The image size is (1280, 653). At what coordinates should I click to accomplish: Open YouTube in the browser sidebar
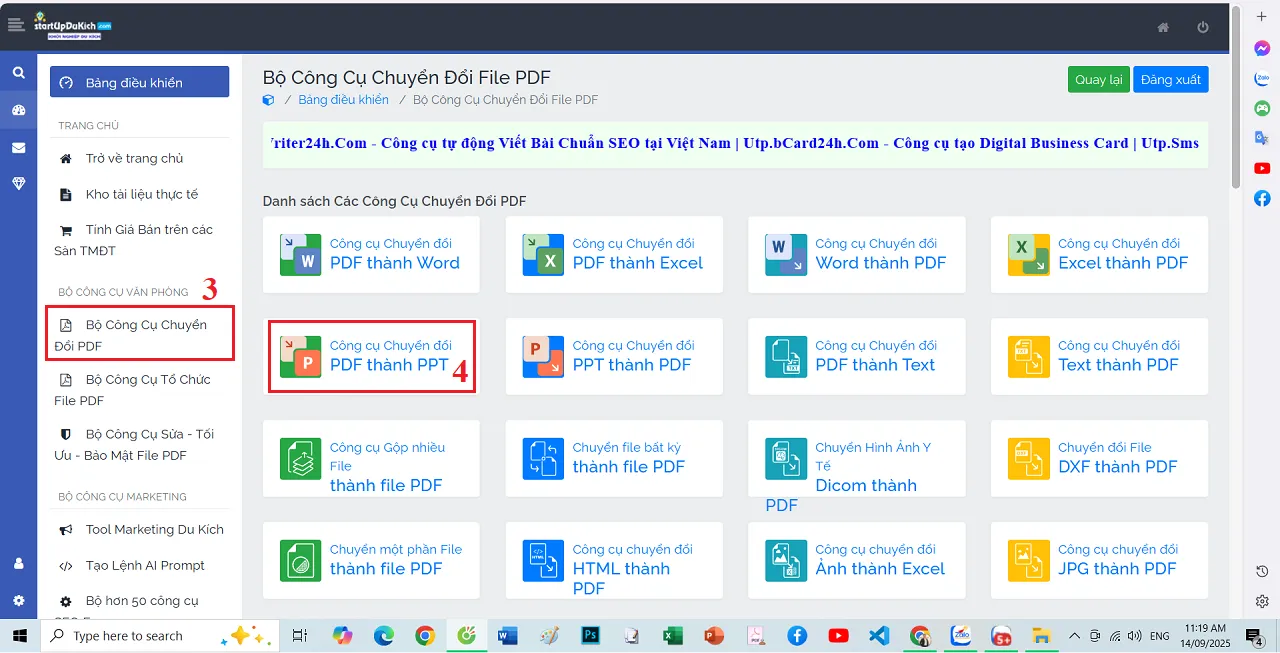pos(1262,168)
